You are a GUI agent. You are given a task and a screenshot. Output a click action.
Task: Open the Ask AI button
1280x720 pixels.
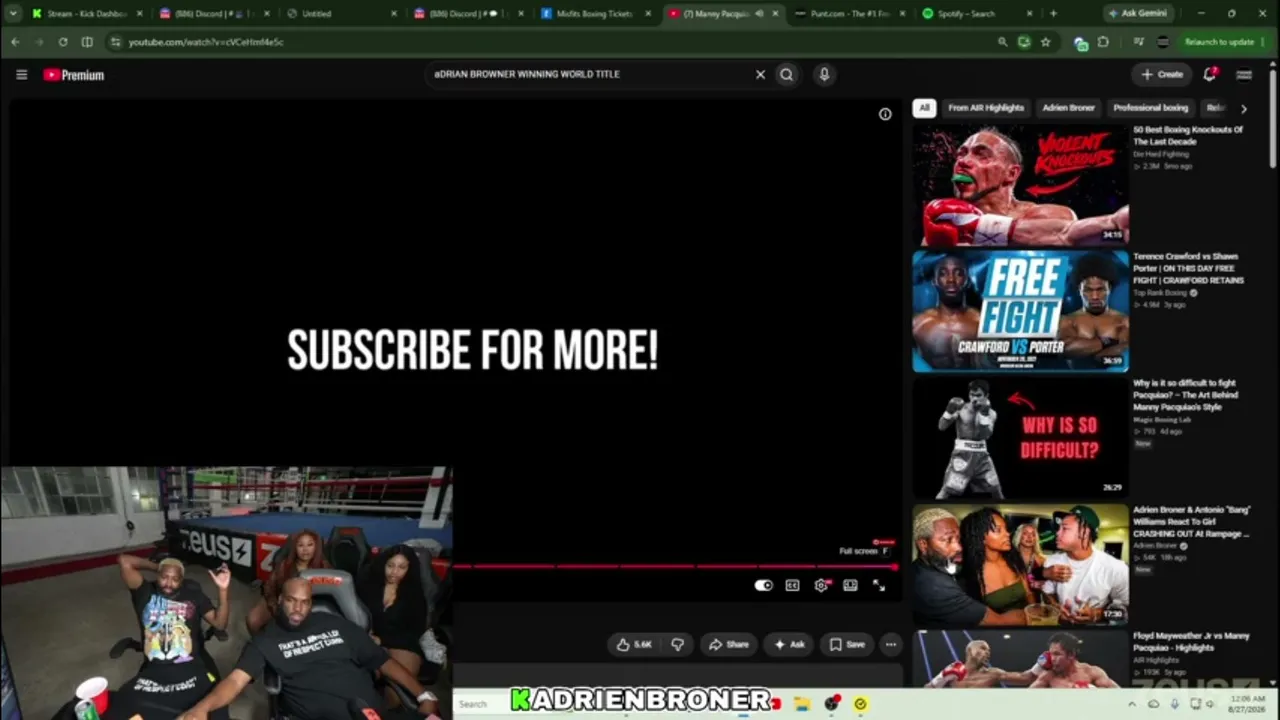(x=789, y=645)
